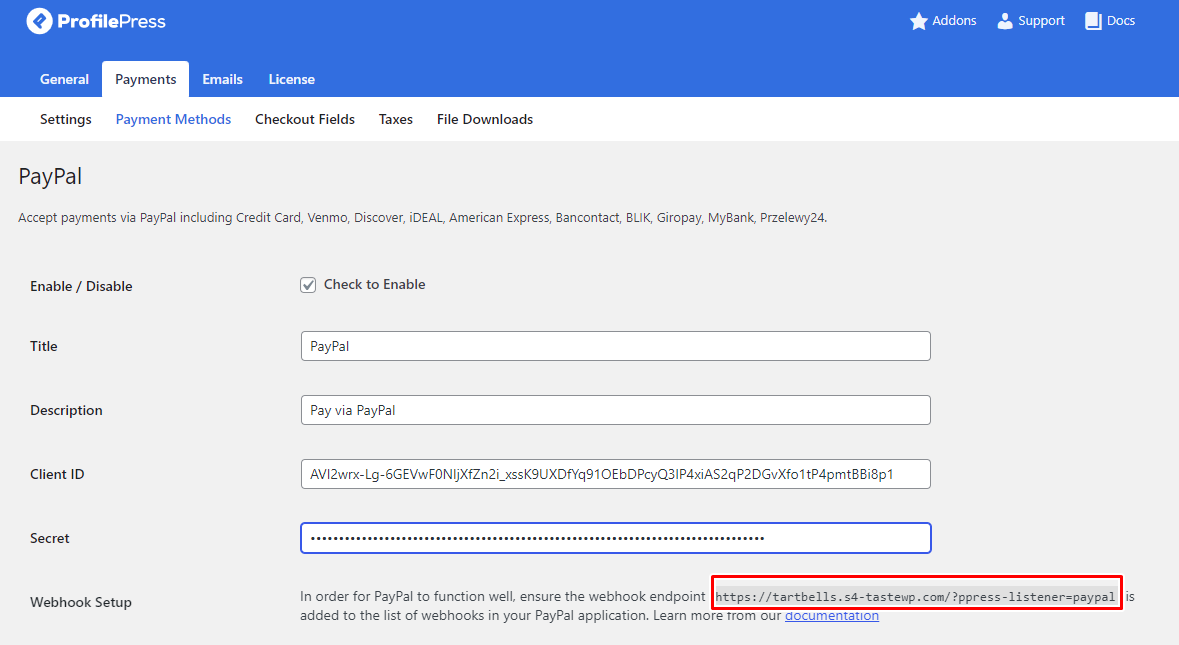Select the Payments tab
The width and height of the screenshot is (1179, 645).
pyautogui.click(x=145, y=79)
